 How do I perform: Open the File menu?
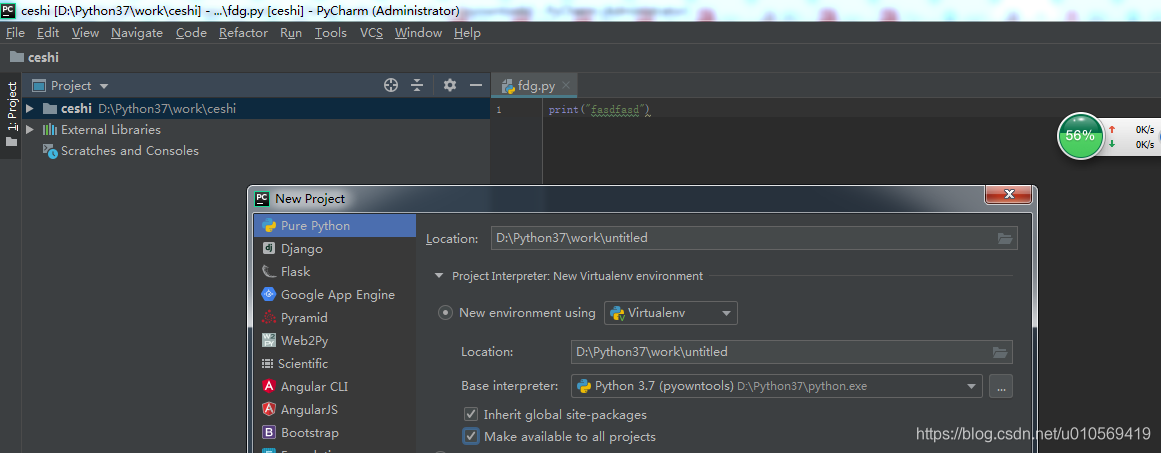point(15,33)
